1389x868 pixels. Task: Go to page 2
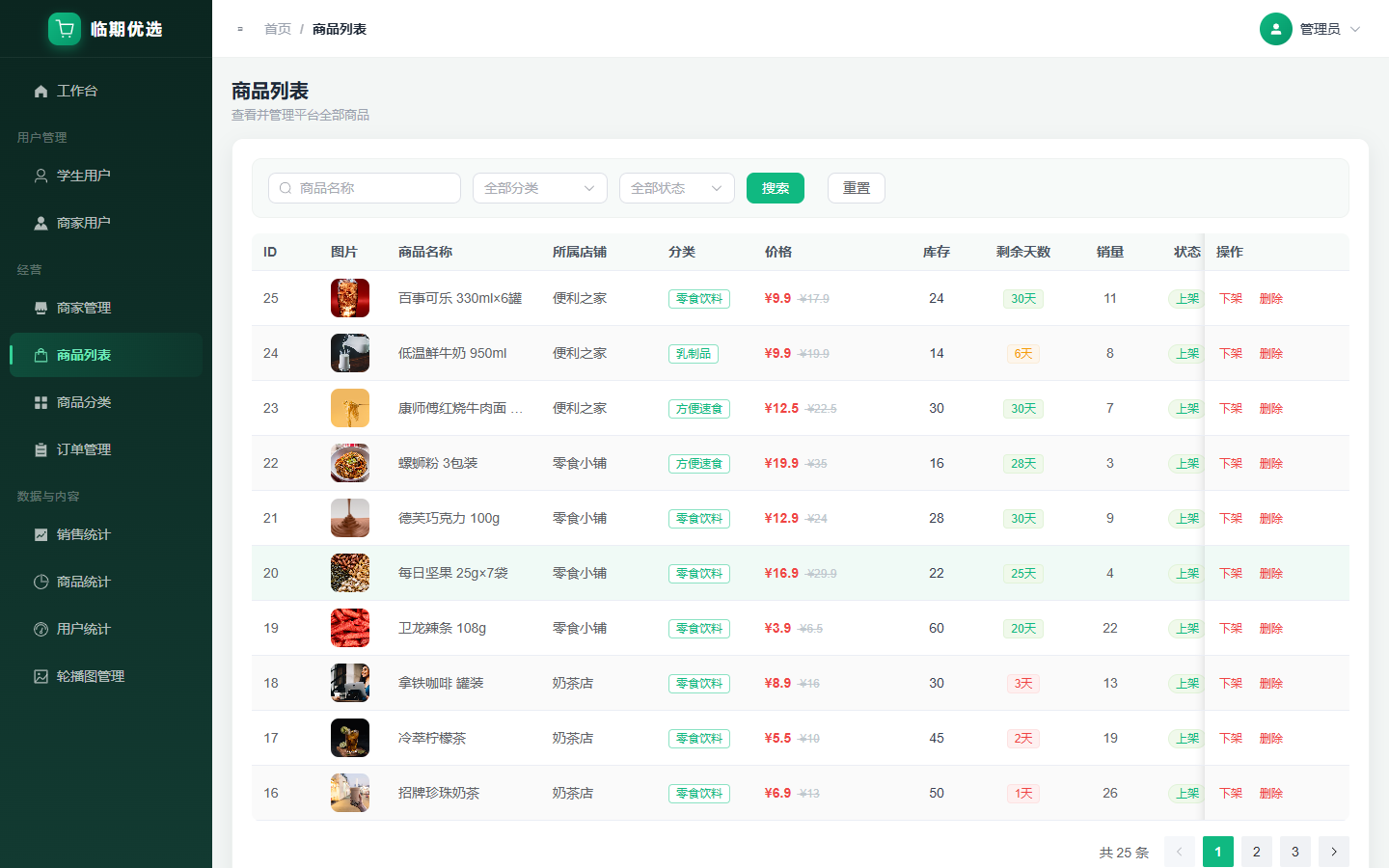[x=1257, y=852]
